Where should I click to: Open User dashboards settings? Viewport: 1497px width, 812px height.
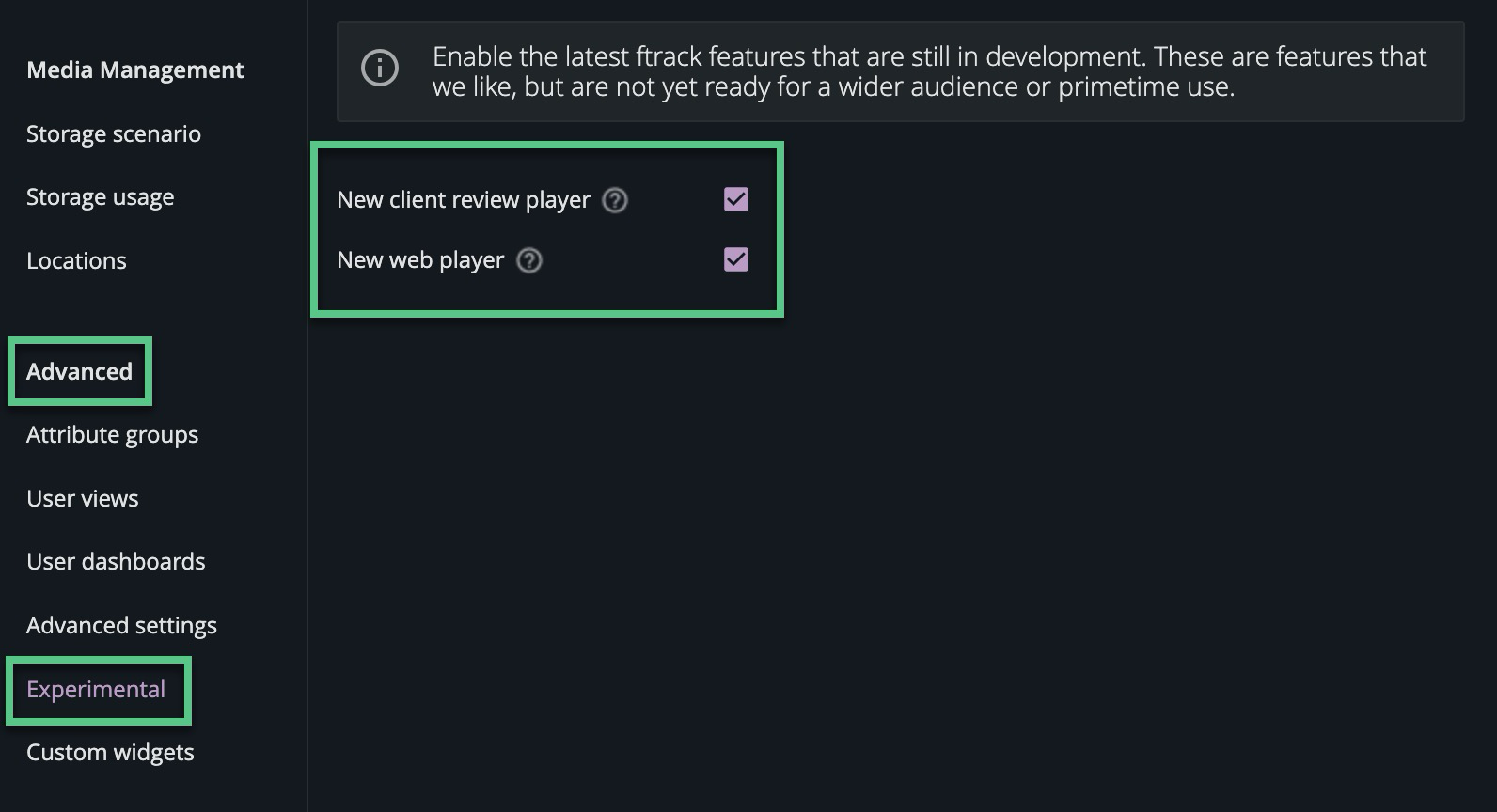click(116, 562)
